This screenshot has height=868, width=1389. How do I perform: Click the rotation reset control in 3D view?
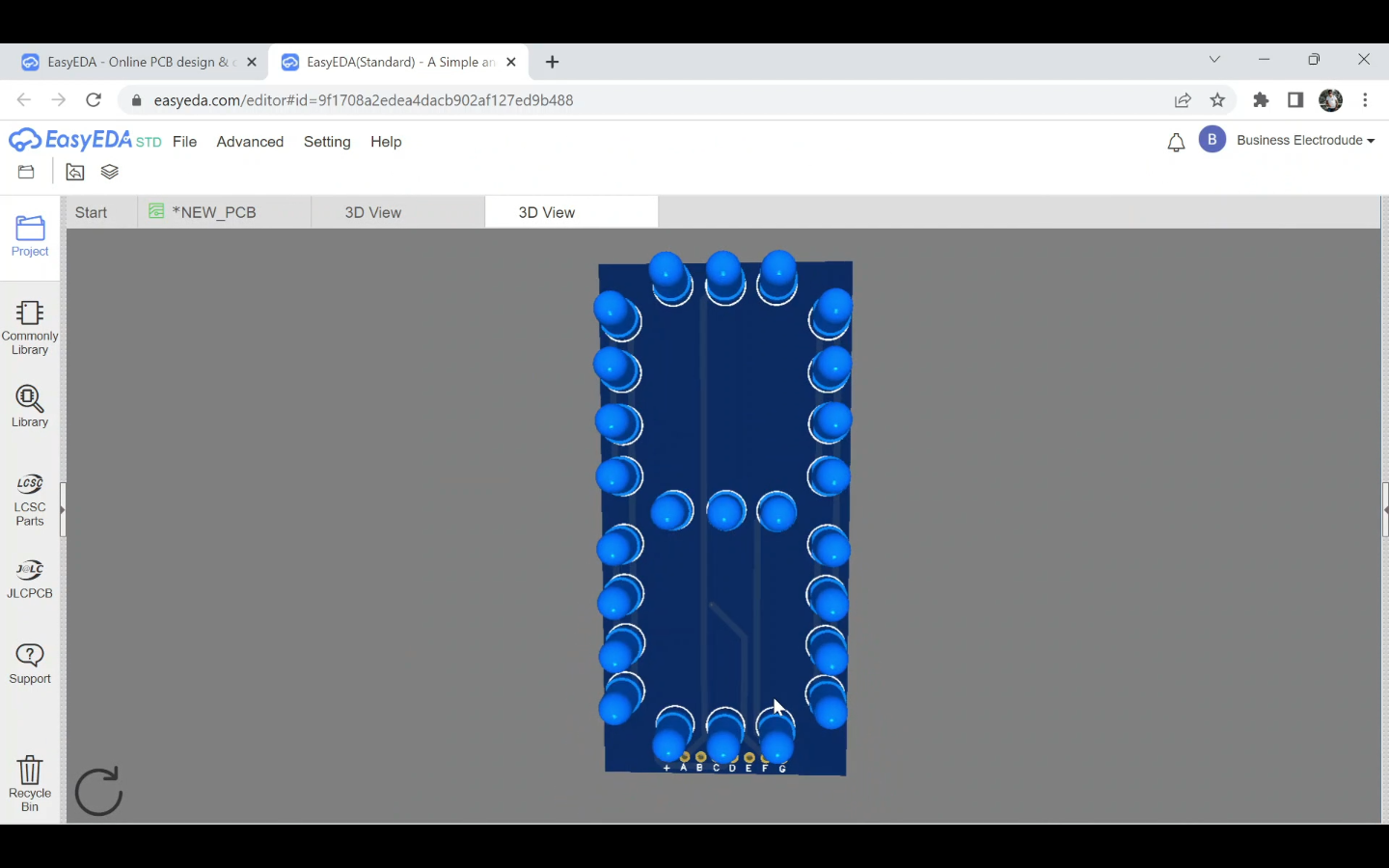98,791
